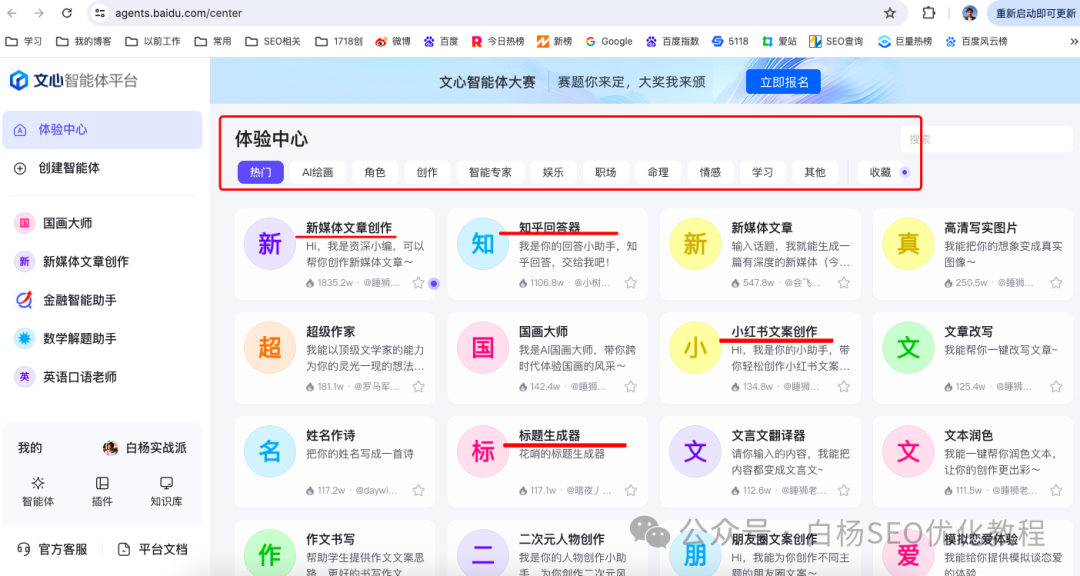Contact 官方客服 via headset icon
The image size is (1080, 576).
coord(52,549)
